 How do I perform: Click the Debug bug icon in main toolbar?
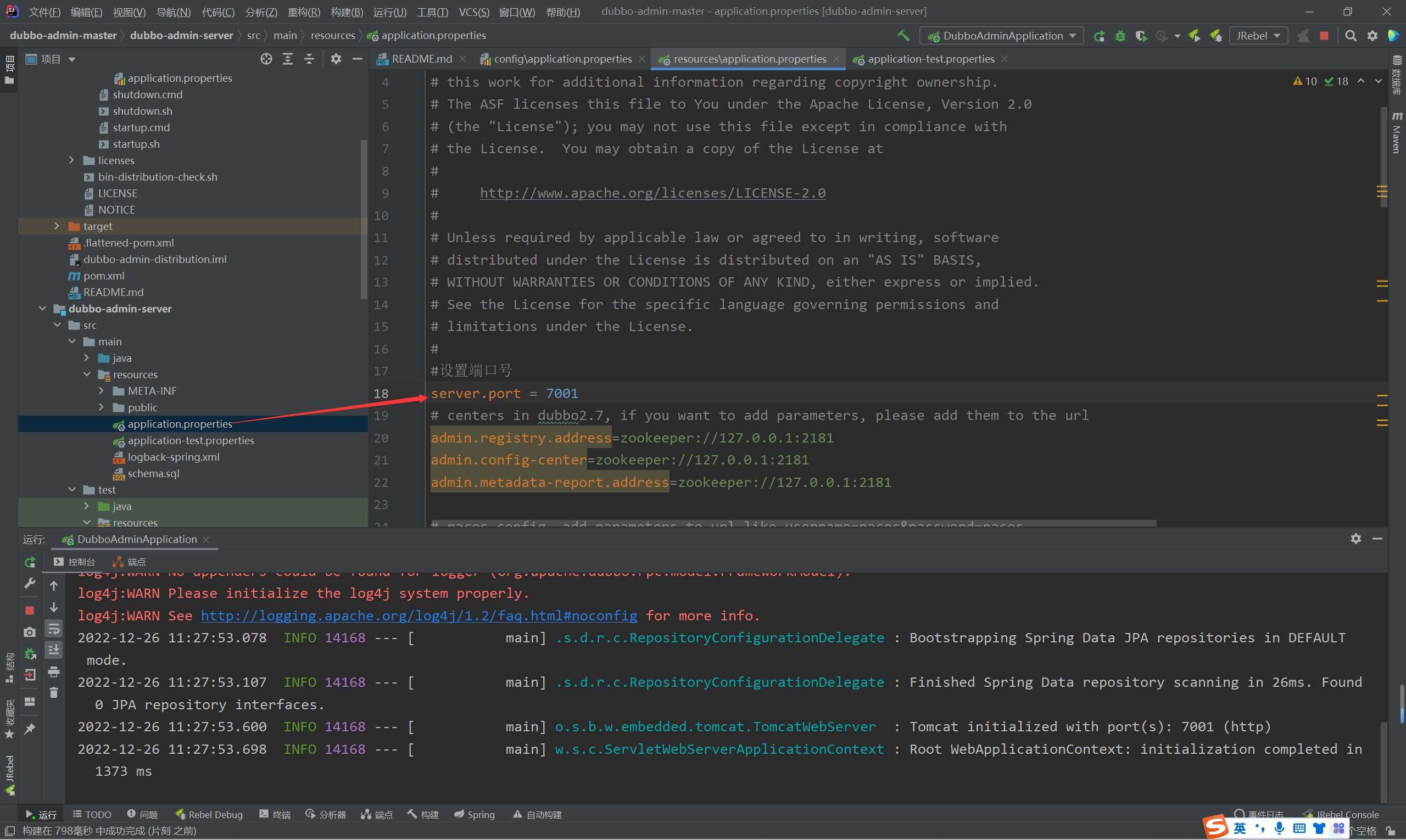pos(1120,36)
